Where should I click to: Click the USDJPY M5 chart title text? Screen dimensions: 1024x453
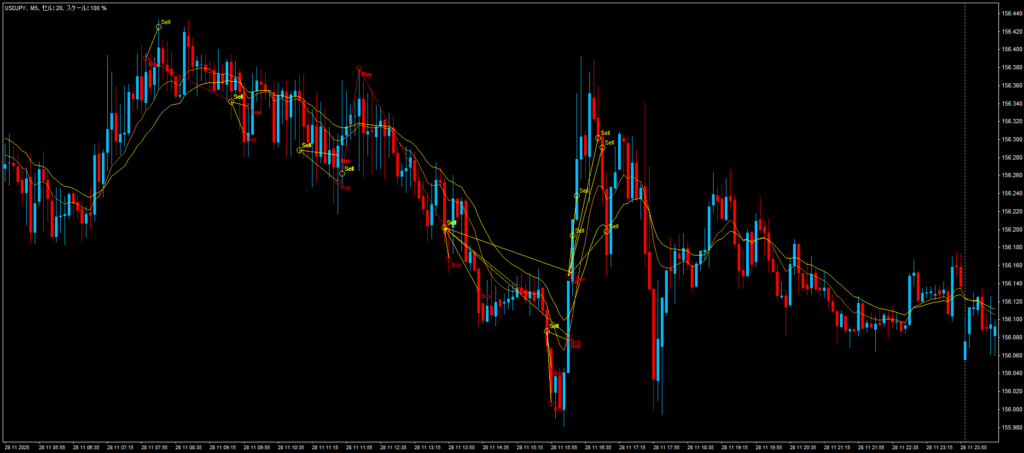(58, 8)
